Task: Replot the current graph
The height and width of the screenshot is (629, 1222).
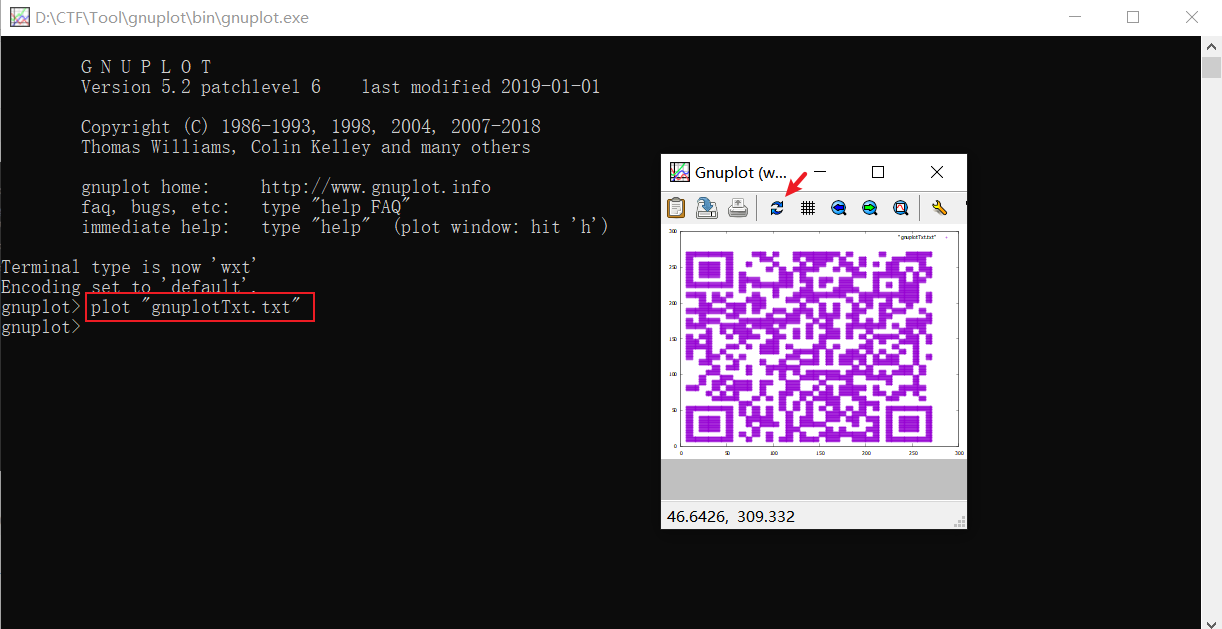Action: [x=777, y=207]
